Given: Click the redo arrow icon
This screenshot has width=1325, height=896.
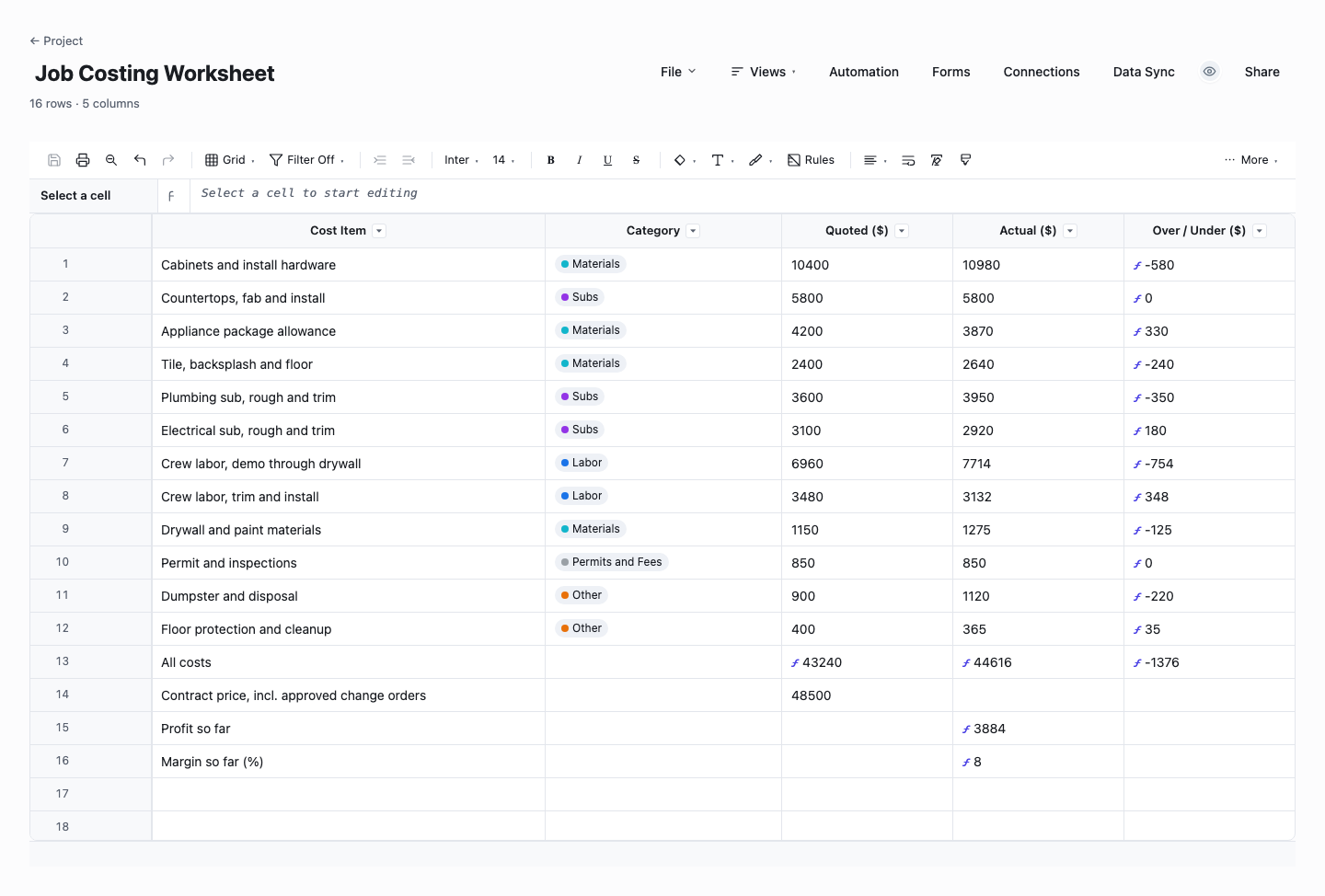Looking at the screenshot, I should 168,160.
